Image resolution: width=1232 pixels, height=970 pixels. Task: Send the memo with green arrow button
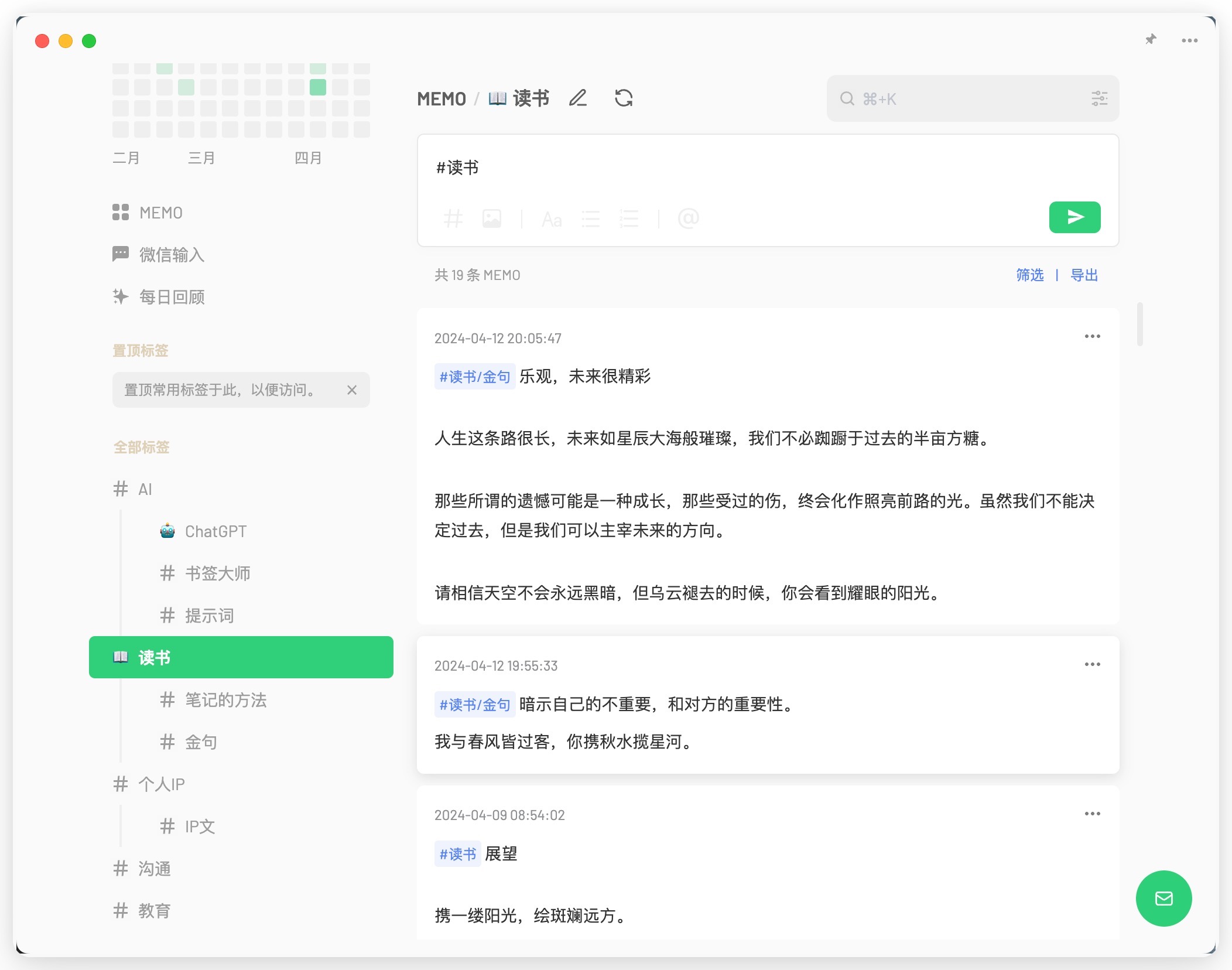point(1074,217)
